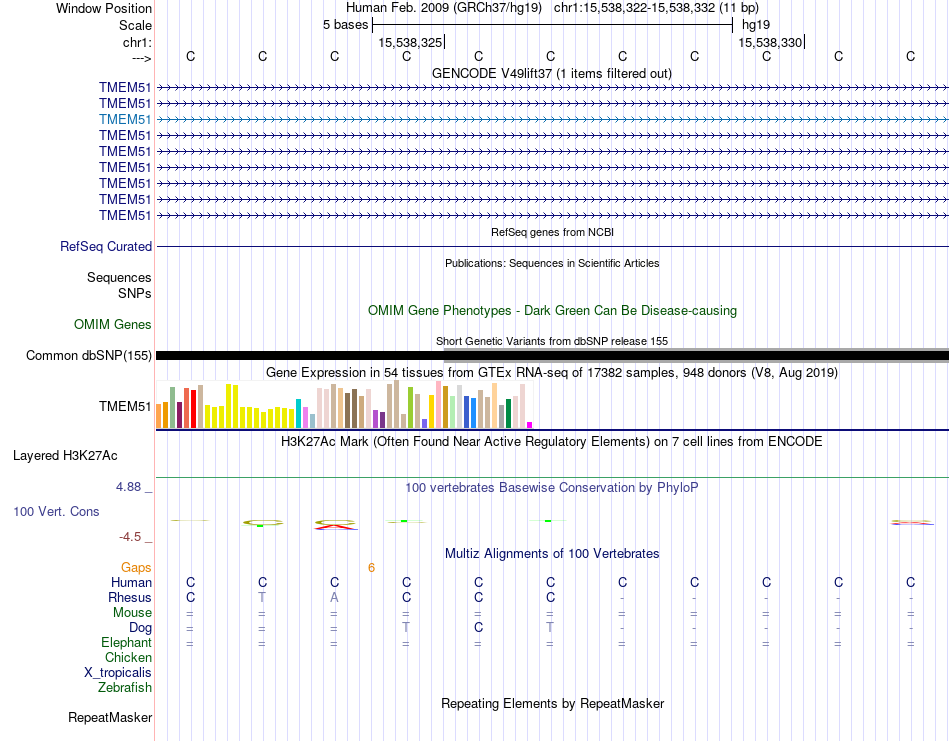This screenshot has width=950, height=741.
Task: Click the Sequences track label
Action: tap(119, 277)
